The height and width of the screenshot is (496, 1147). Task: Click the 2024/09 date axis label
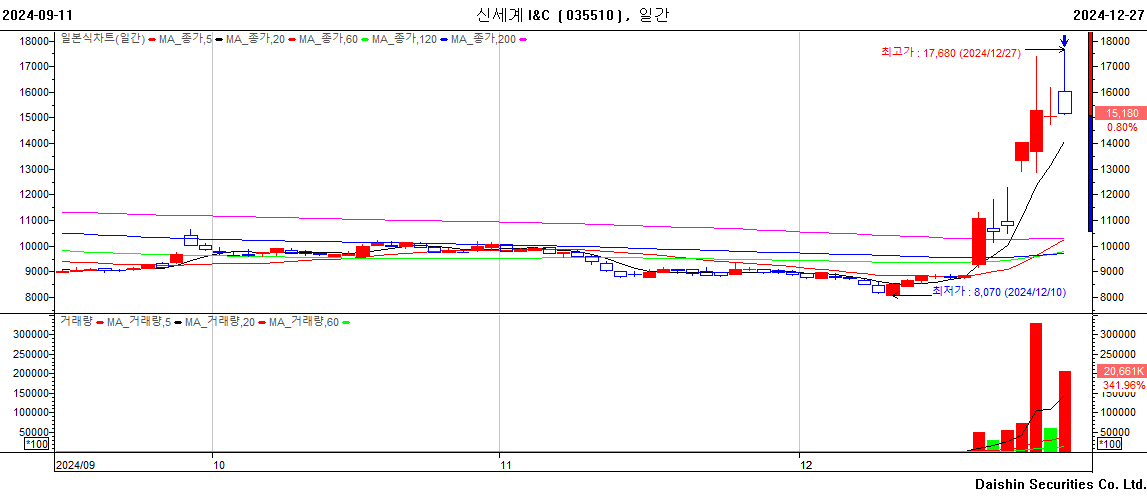tap(76, 465)
